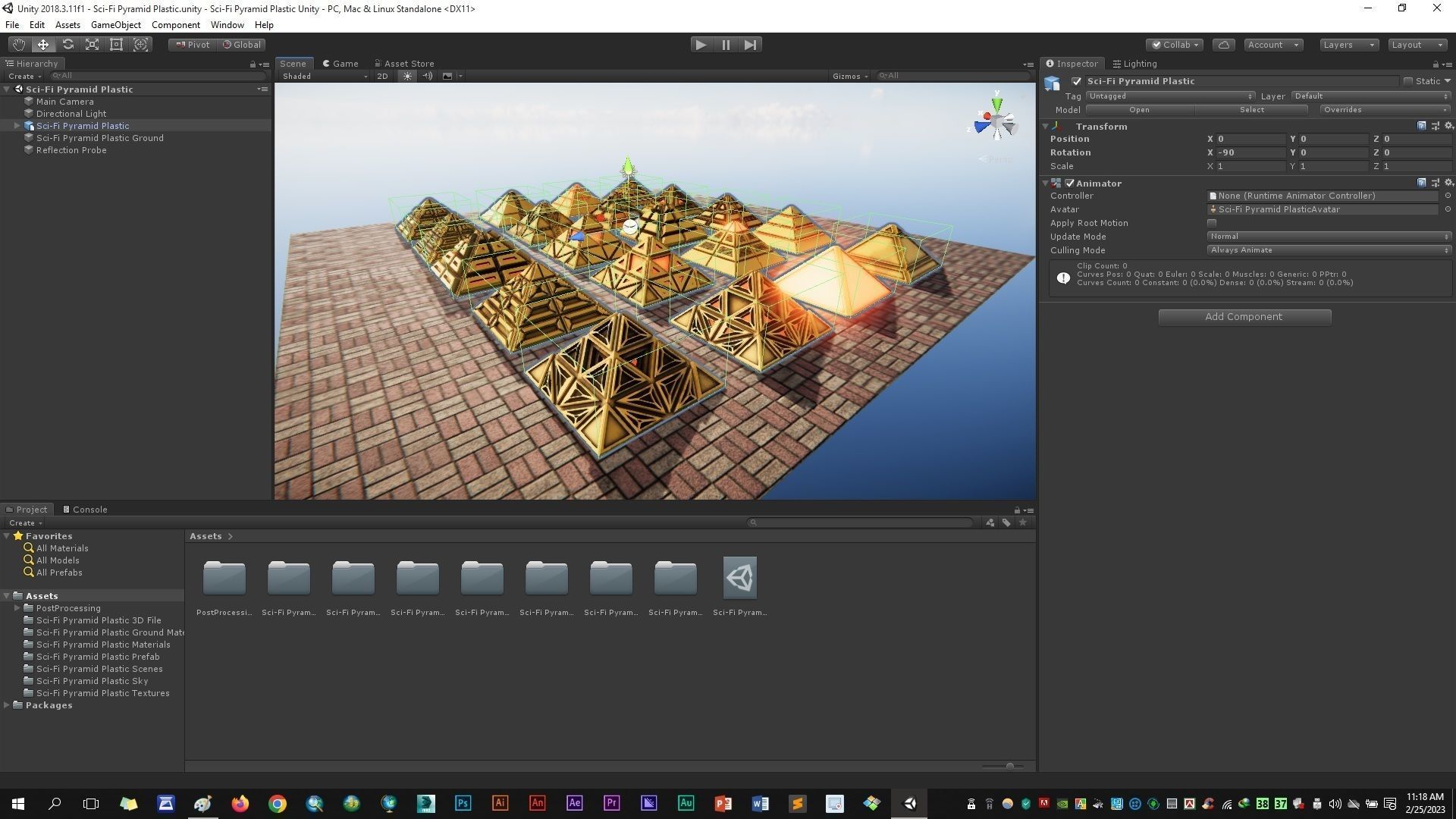The height and width of the screenshot is (819, 1456).
Task: Open the Tag dropdown
Action: coord(1170,96)
